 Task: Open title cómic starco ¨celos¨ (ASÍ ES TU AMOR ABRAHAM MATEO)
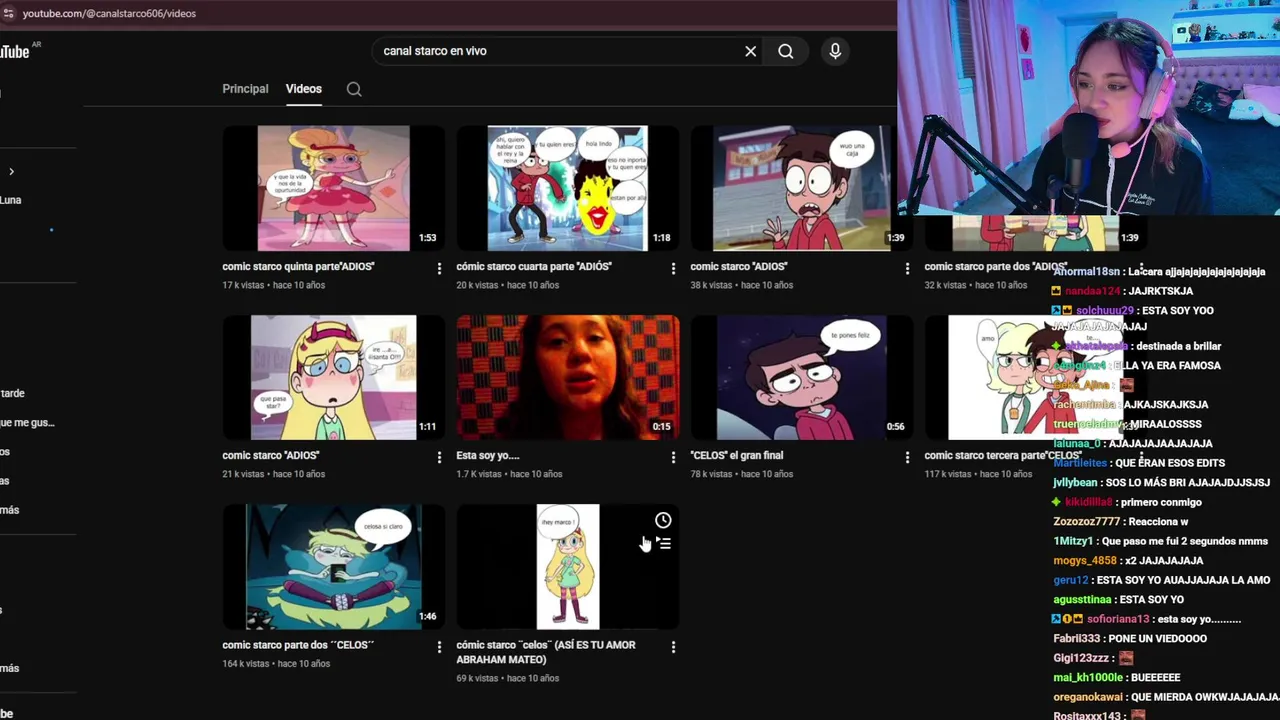click(x=546, y=652)
